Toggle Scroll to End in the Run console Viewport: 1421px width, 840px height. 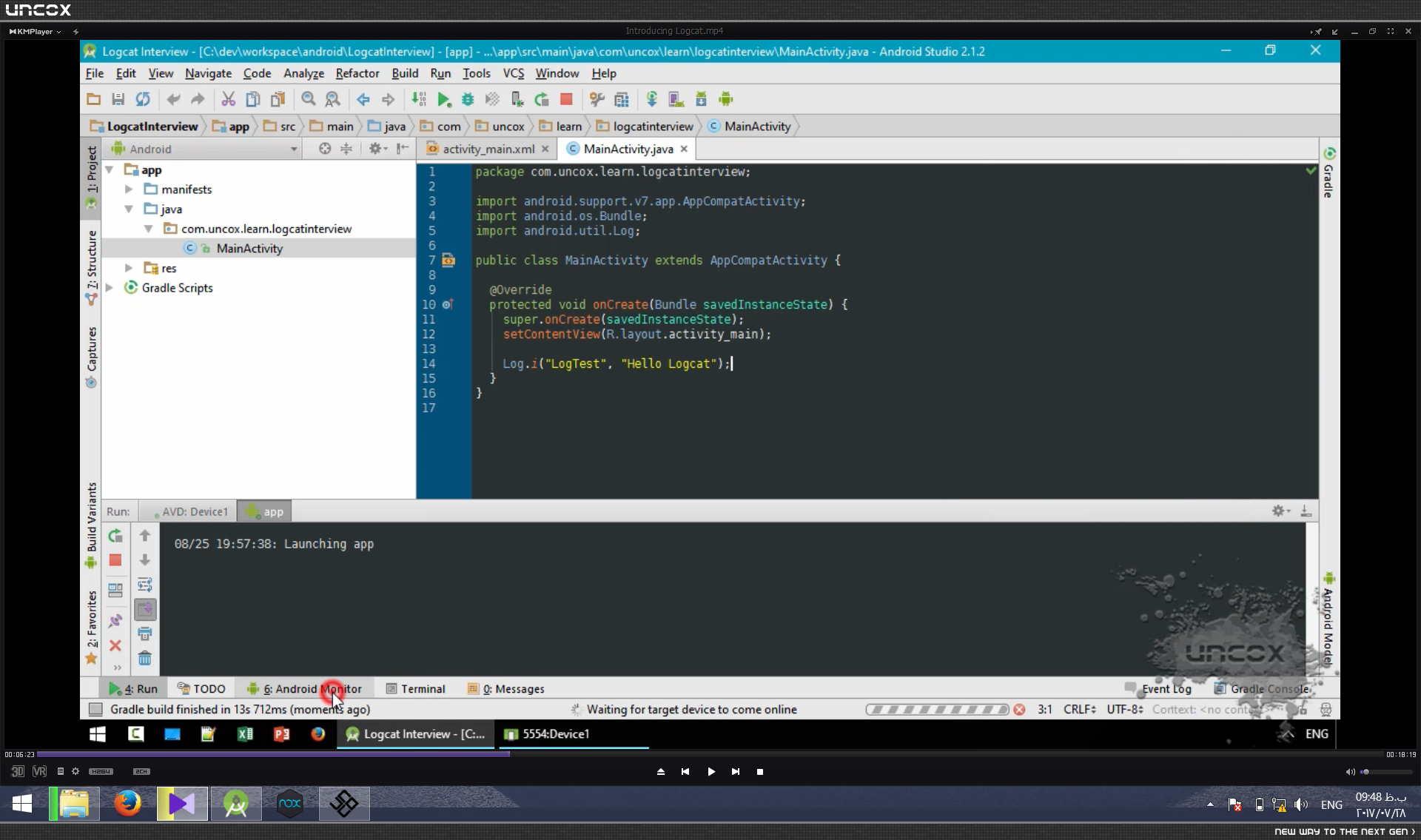[145, 609]
